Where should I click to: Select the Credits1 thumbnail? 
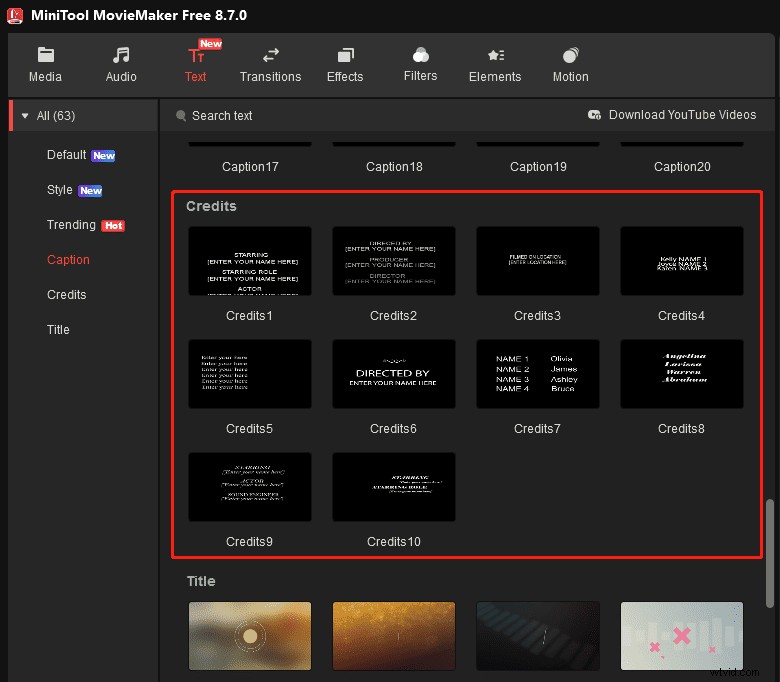coord(250,261)
